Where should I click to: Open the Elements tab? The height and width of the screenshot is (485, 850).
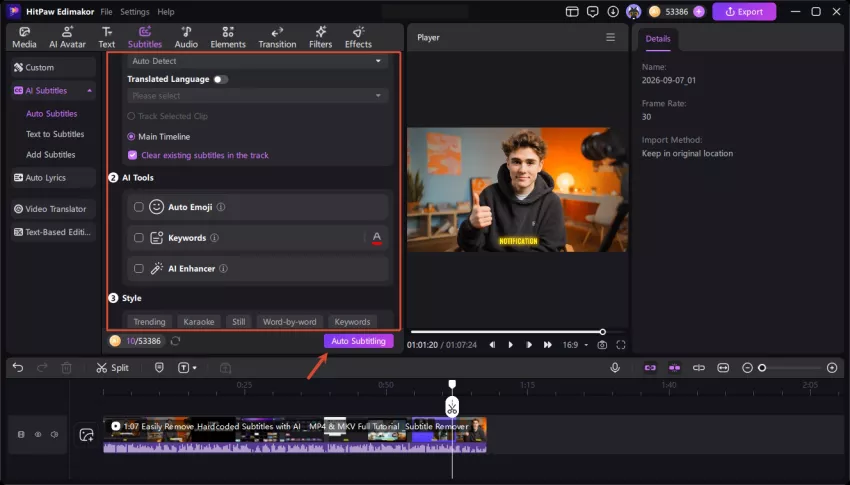pos(228,37)
